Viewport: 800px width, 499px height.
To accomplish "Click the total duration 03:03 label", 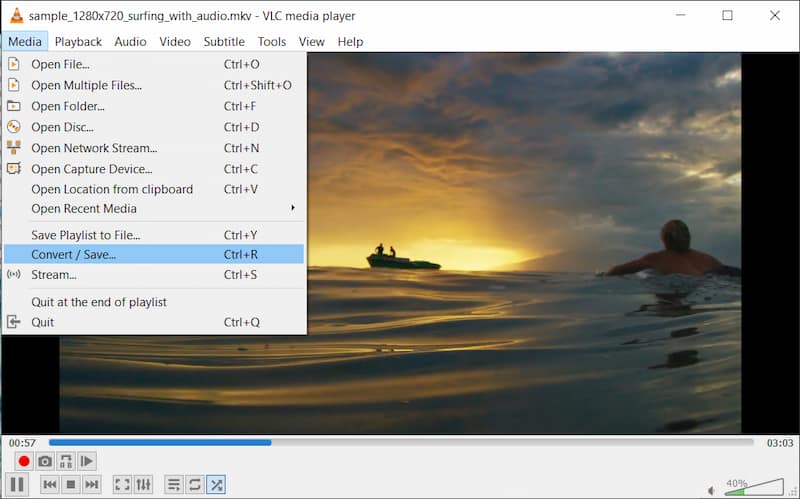I will click(x=780, y=443).
